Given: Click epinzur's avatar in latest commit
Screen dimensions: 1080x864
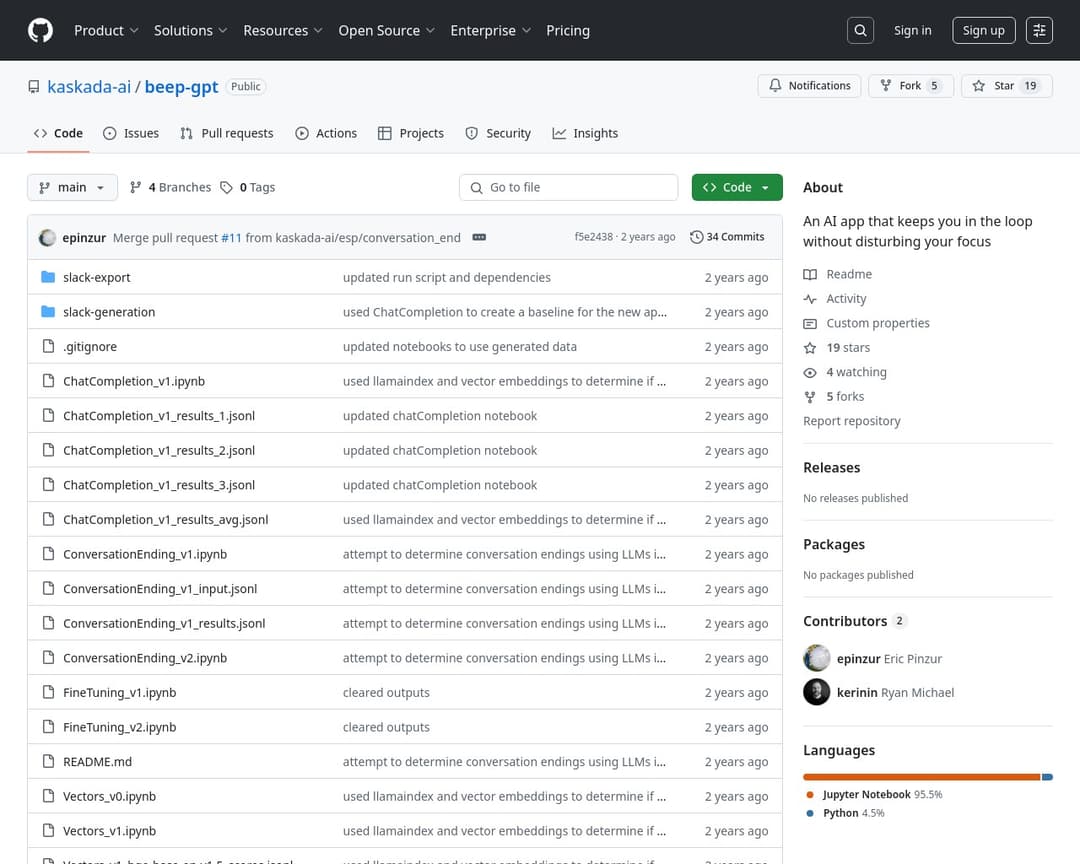Looking at the screenshot, I should point(48,238).
